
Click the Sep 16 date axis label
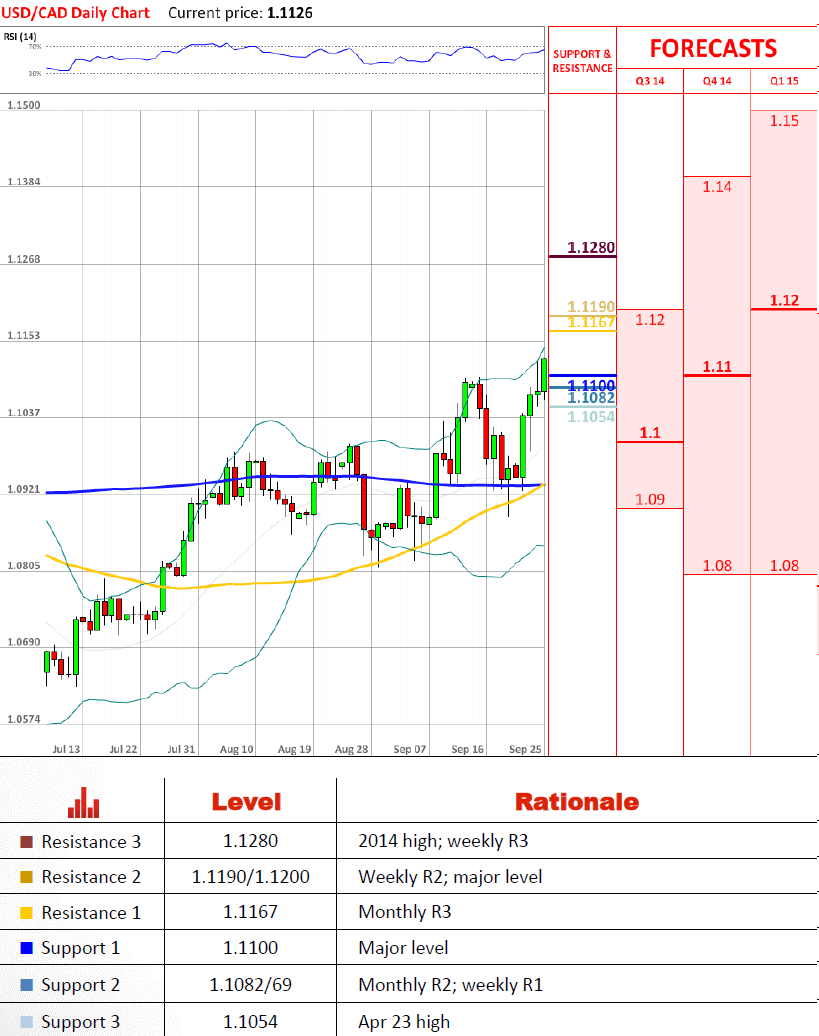(468, 749)
